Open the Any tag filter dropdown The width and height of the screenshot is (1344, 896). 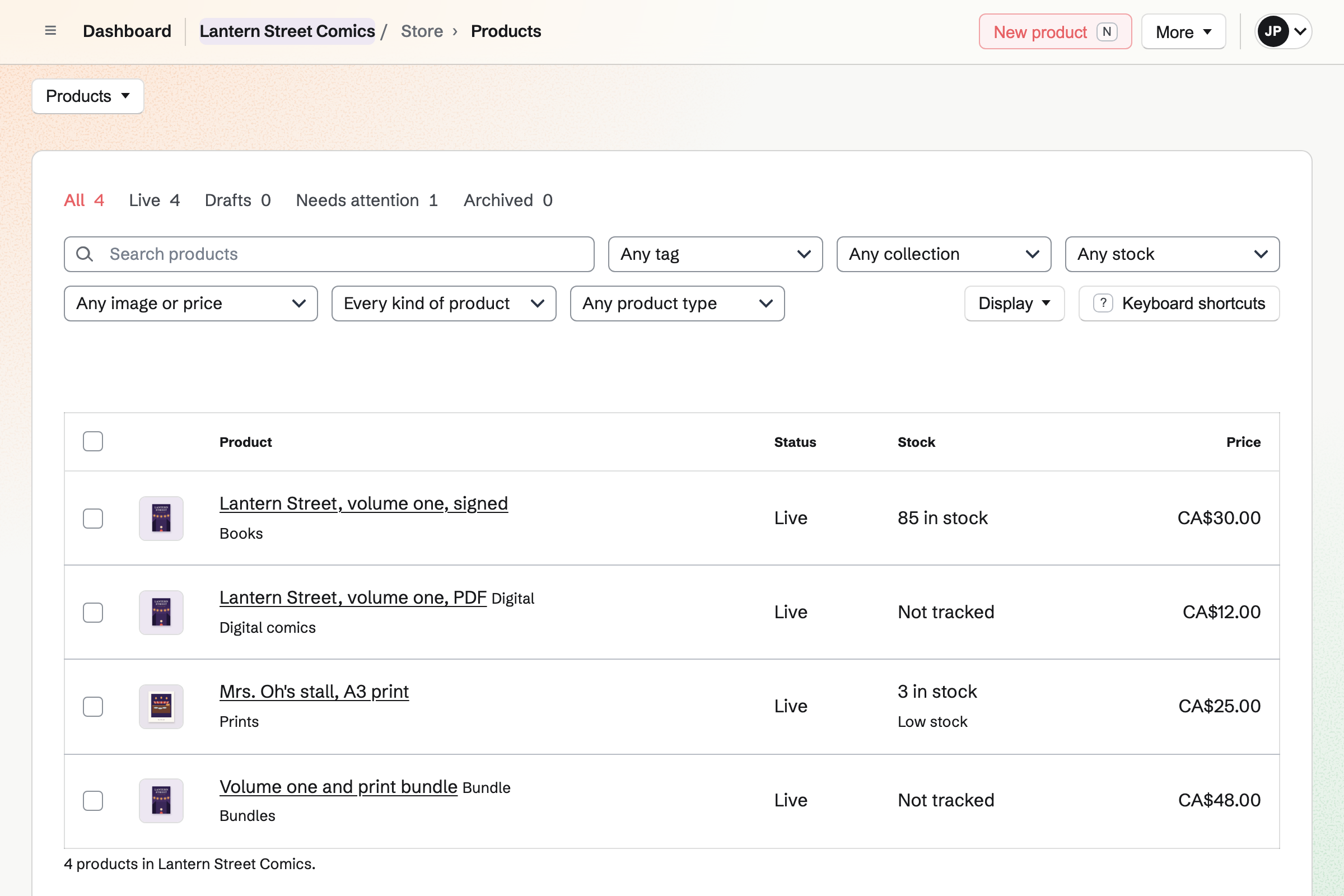tap(716, 254)
